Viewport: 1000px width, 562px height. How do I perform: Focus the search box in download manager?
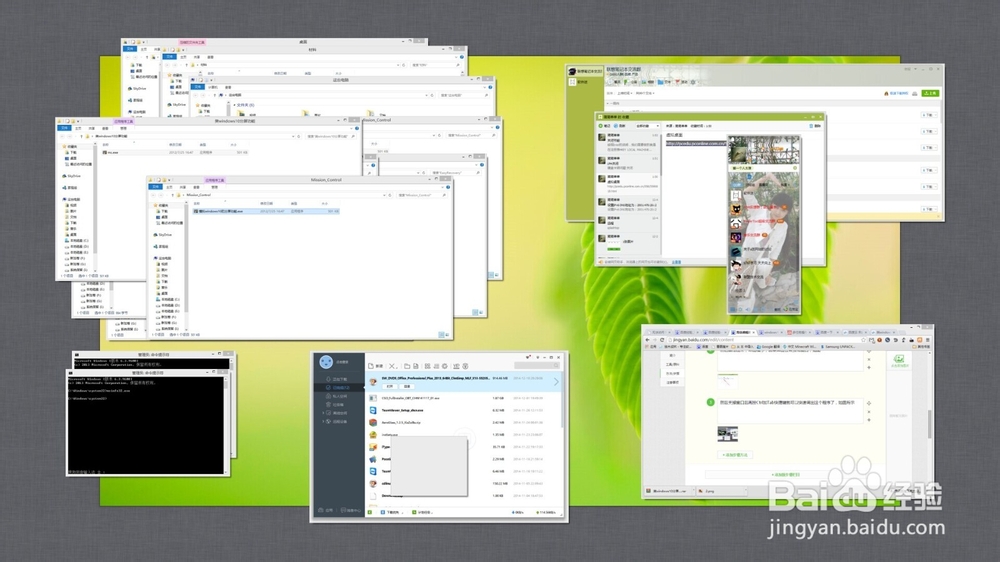coord(537,366)
